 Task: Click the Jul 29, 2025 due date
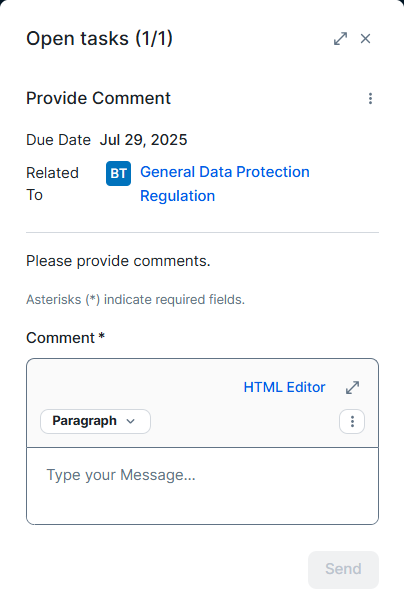click(x=144, y=140)
